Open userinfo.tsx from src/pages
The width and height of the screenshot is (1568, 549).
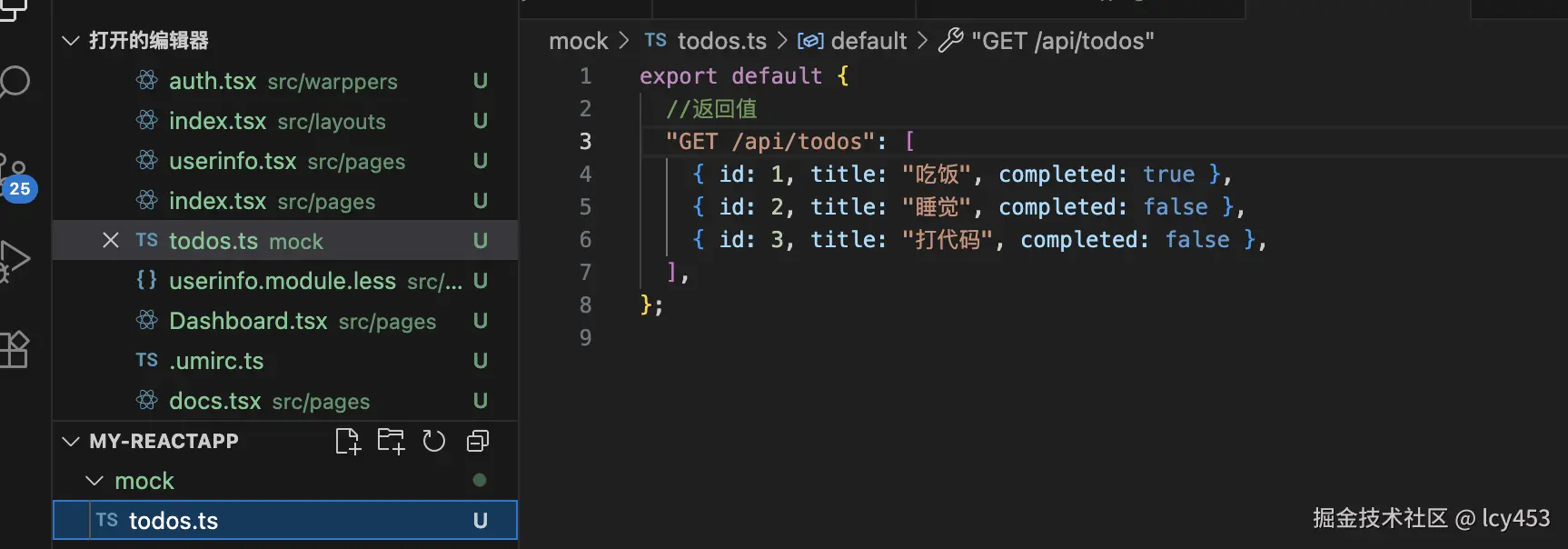click(x=285, y=161)
